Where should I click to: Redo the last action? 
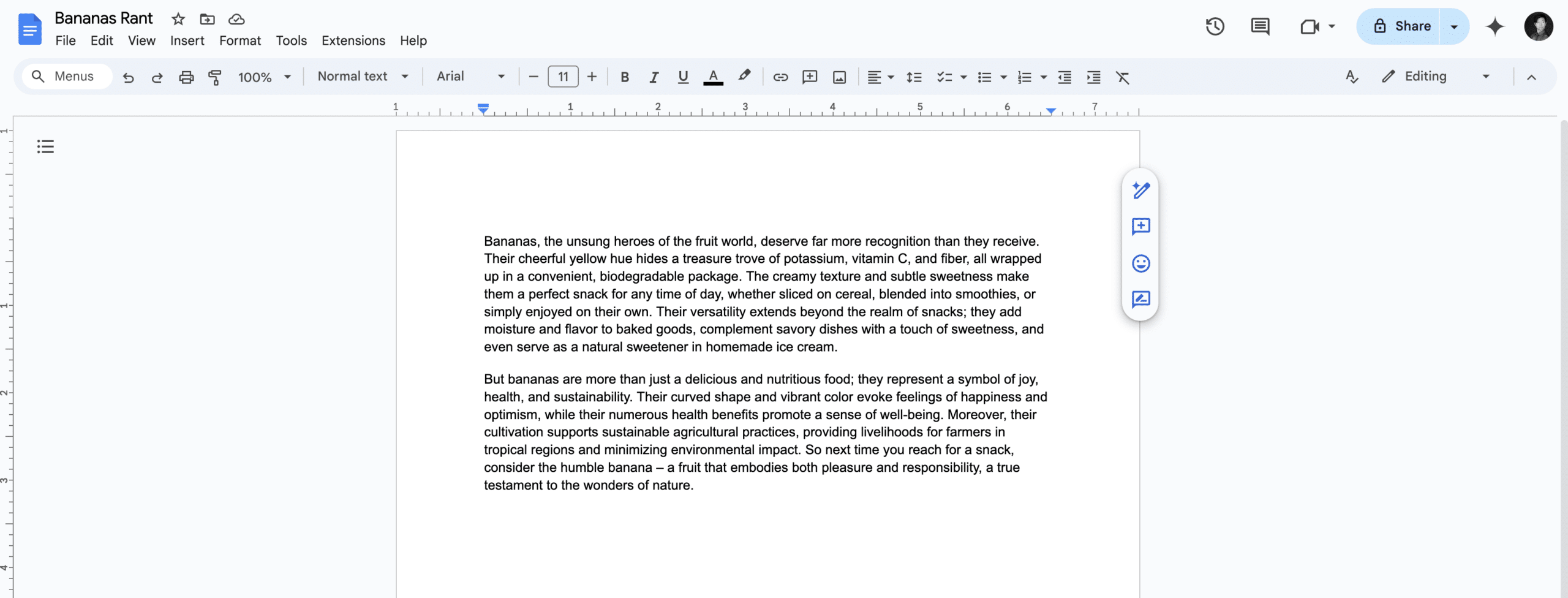157,77
